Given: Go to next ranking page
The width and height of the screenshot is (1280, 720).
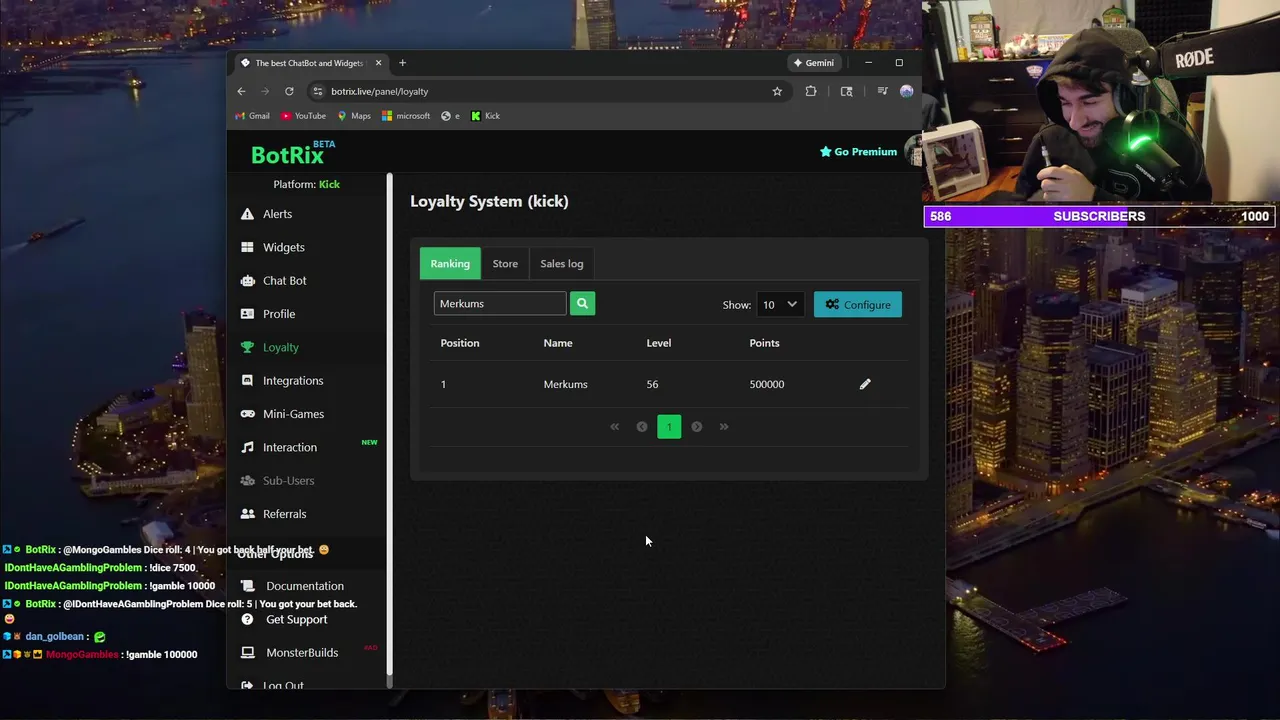Looking at the screenshot, I should [x=697, y=427].
